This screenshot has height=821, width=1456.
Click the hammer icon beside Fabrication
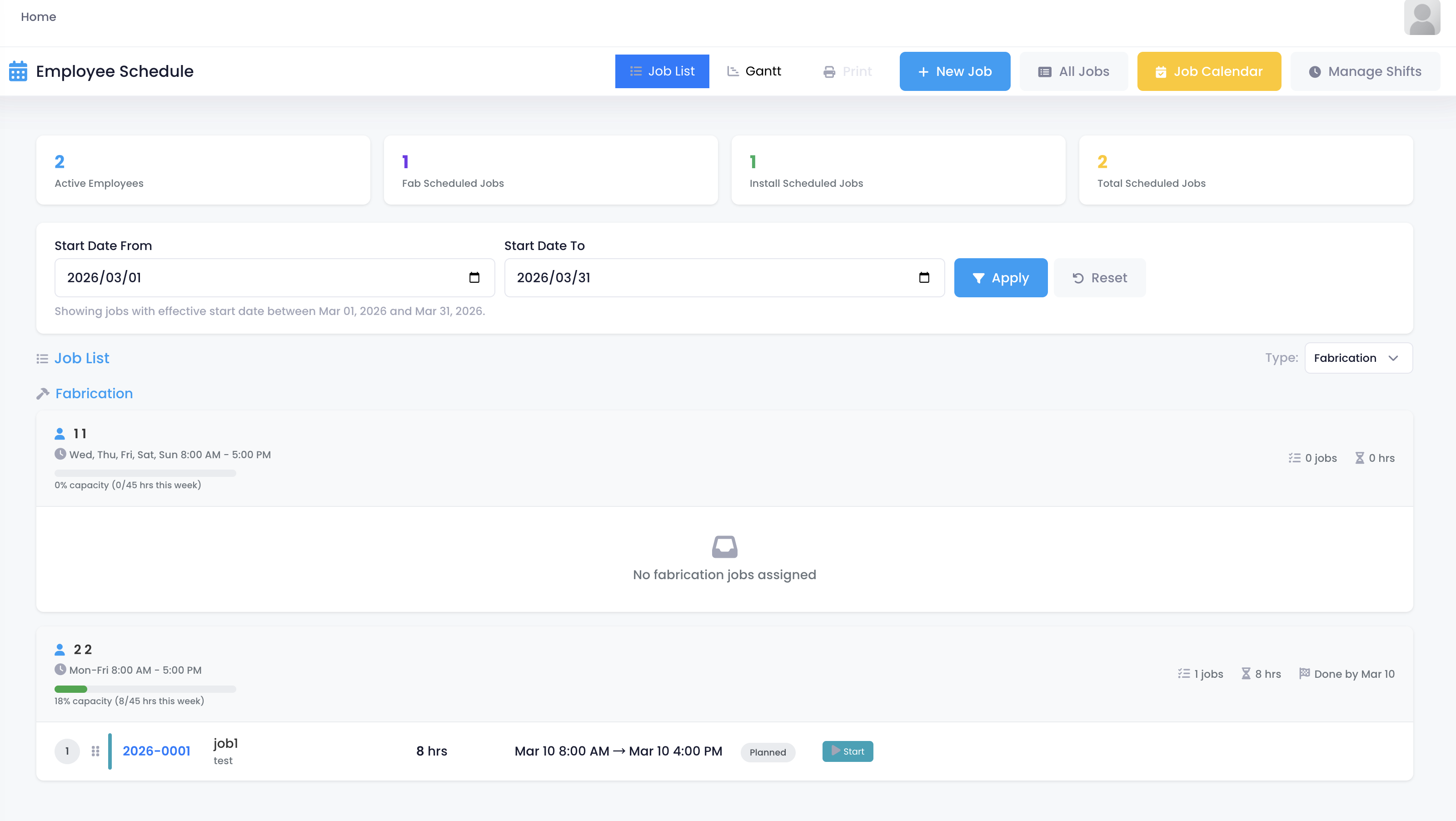[x=43, y=394]
